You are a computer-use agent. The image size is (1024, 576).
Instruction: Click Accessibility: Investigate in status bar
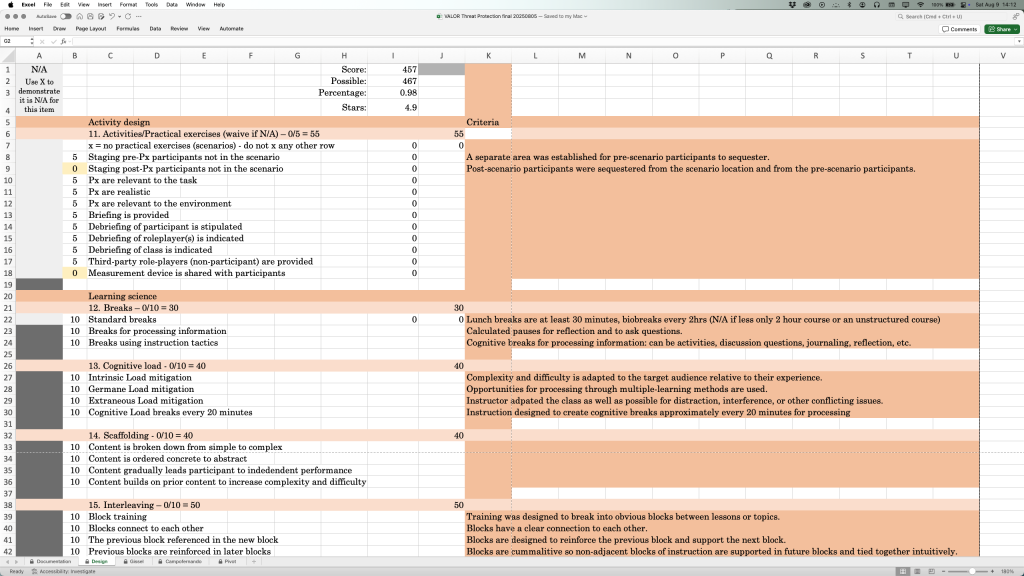pos(63,571)
